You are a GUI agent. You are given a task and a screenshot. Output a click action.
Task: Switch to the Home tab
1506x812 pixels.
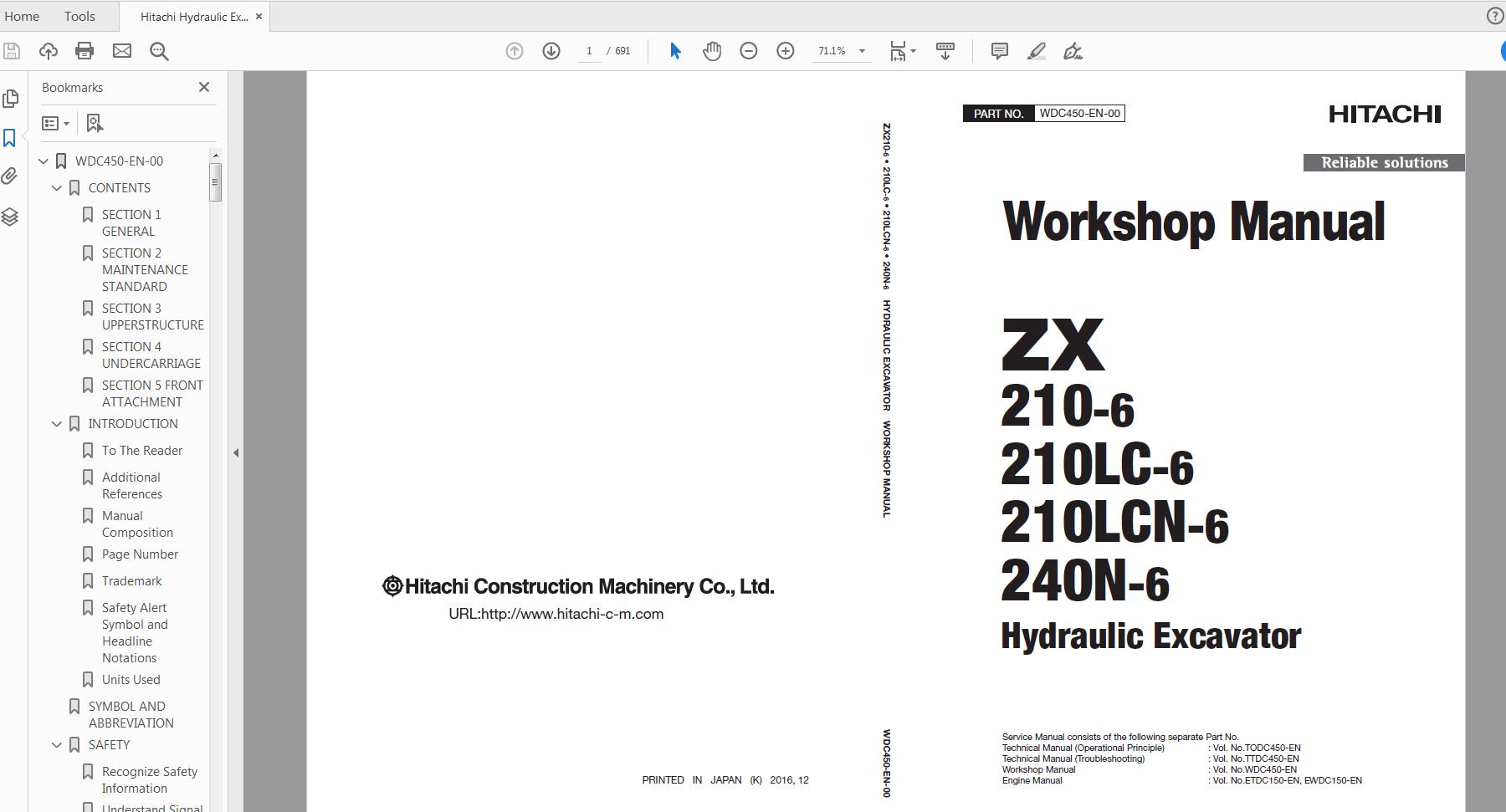tap(22, 16)
